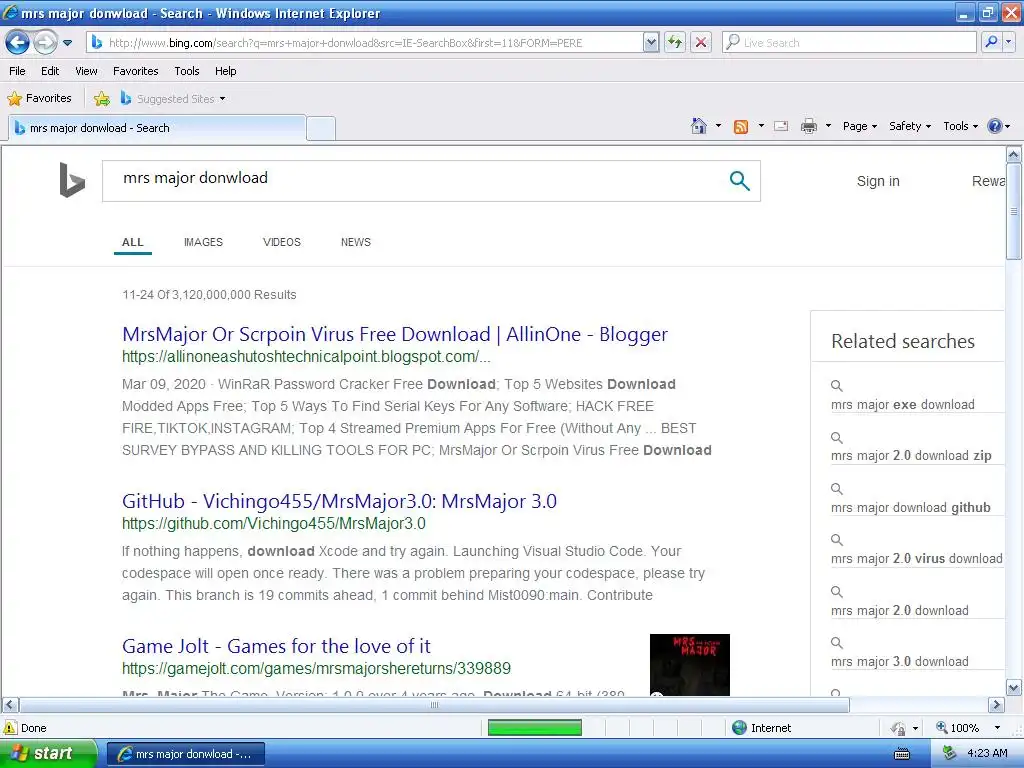Open the Tools command bar menu
Screen dimensions: 1024x768
click(961, 126)
